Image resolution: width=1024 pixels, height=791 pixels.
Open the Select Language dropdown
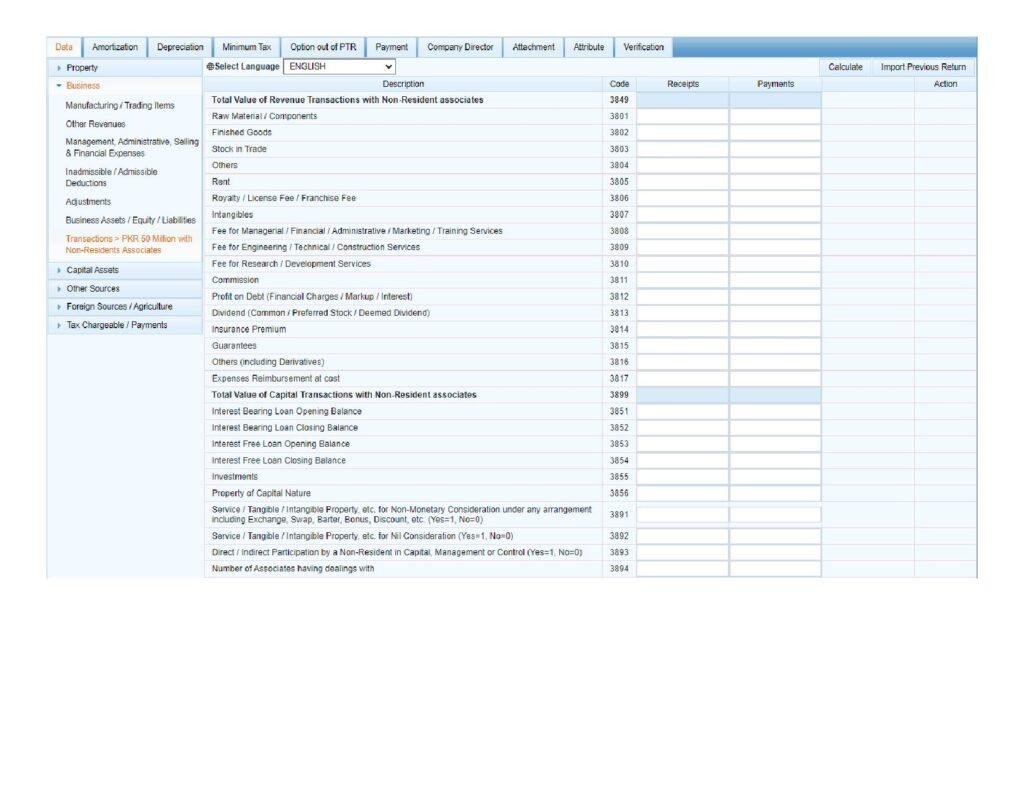[340, 67]
